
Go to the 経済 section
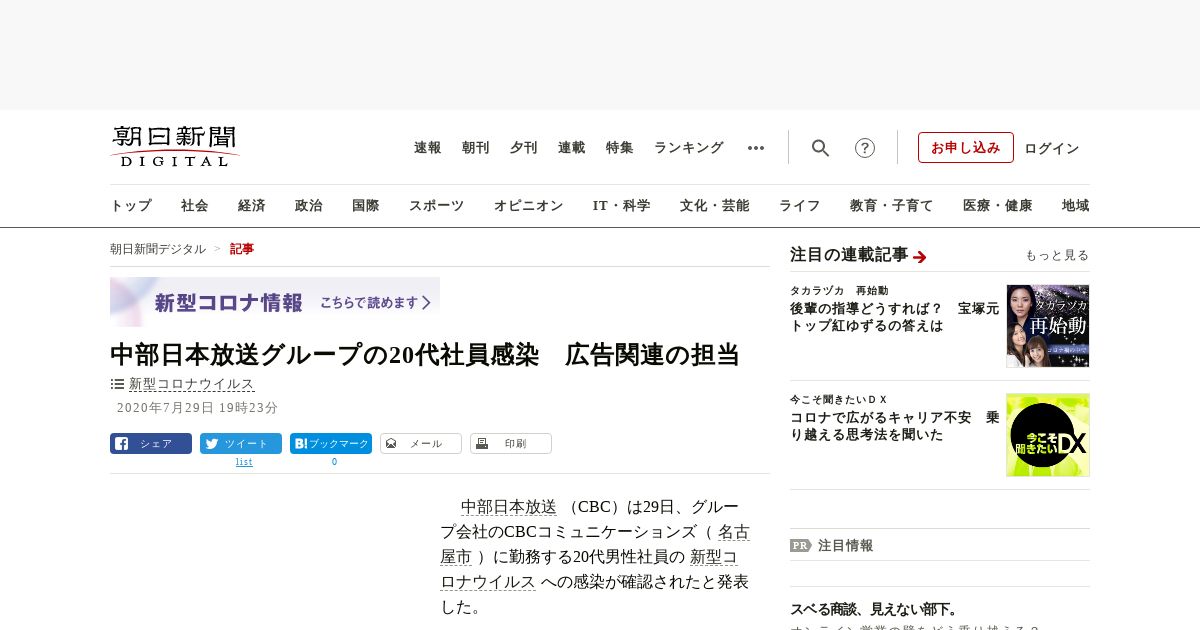(252, 206)
